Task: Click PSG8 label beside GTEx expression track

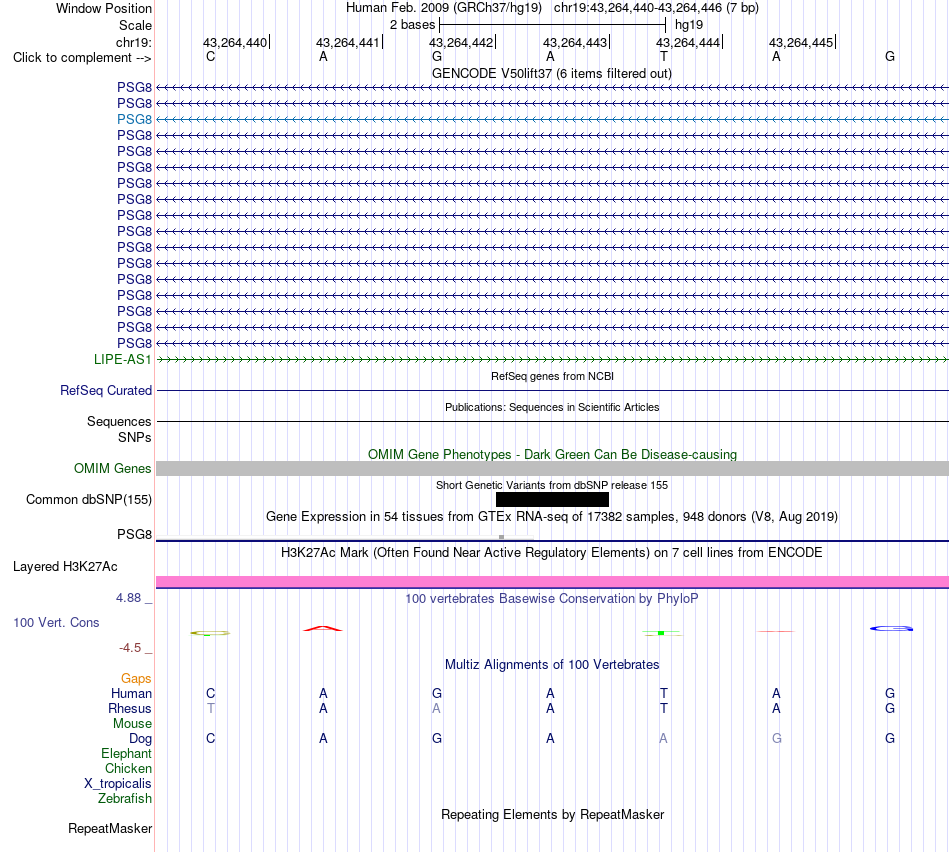Action: coord(134,534)
